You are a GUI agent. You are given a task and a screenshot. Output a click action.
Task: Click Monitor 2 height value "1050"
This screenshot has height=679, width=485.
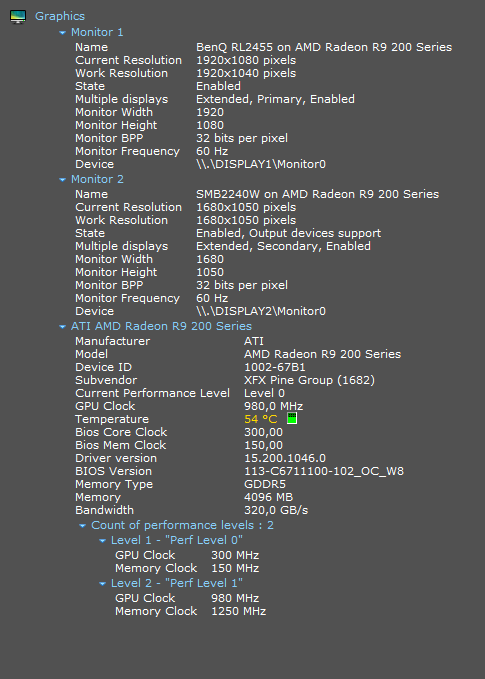click(210, 272)
